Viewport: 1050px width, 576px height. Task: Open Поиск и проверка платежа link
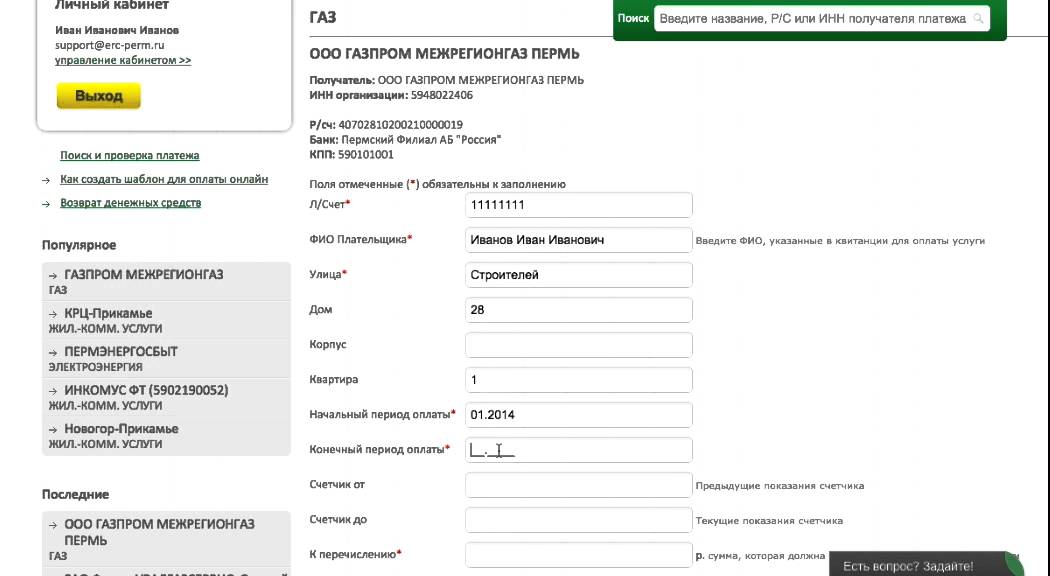point(130,155)
